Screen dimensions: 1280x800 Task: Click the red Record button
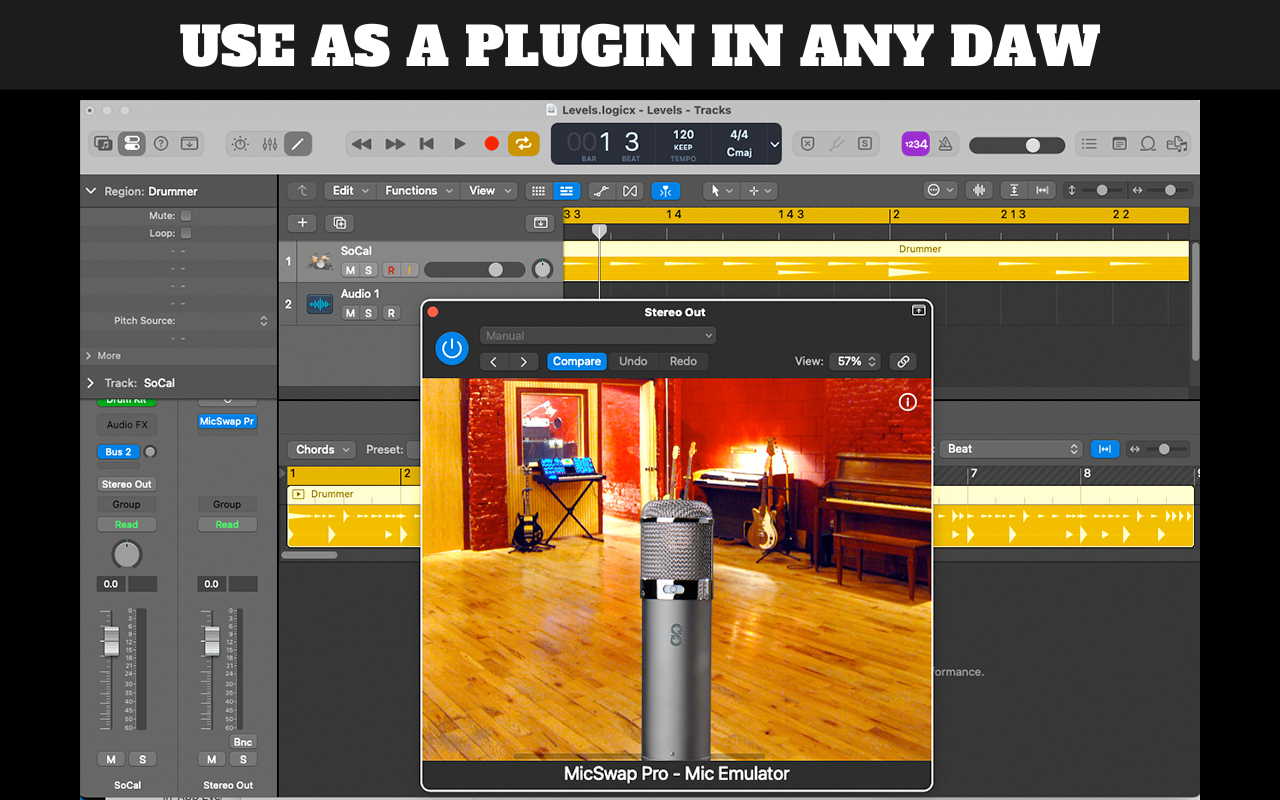(x=491, y=144)
